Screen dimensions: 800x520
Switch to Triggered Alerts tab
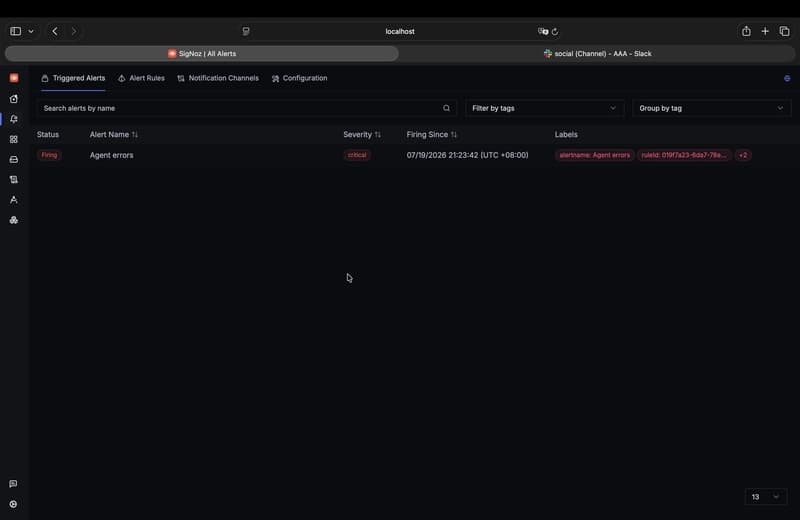point(73,78)
